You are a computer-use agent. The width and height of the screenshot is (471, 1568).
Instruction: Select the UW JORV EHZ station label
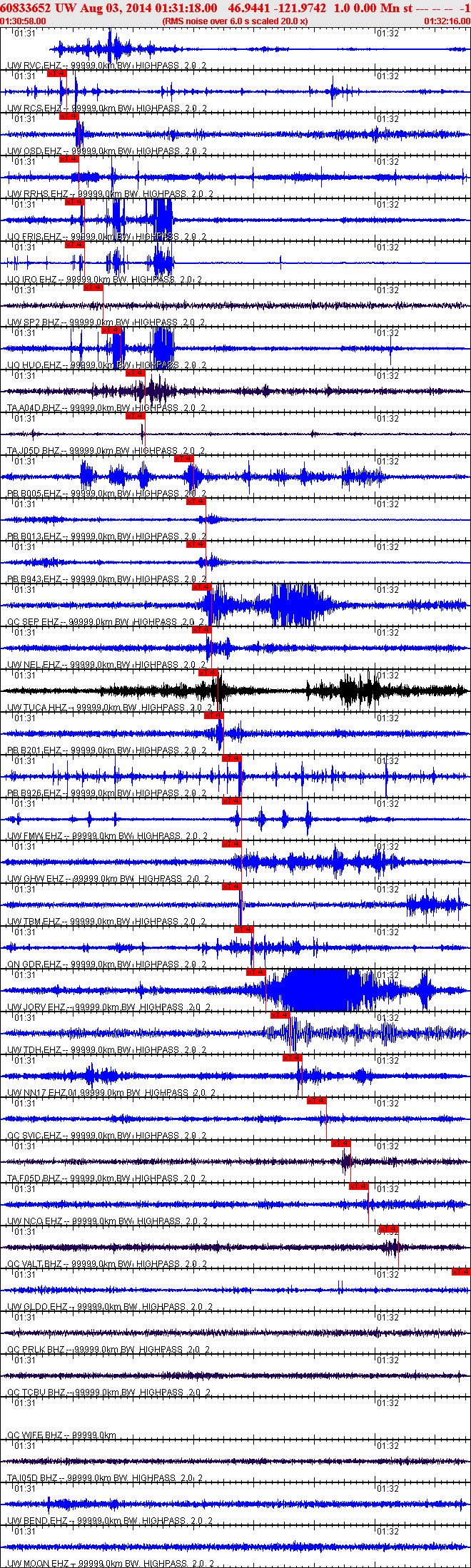click(109, 1007)
